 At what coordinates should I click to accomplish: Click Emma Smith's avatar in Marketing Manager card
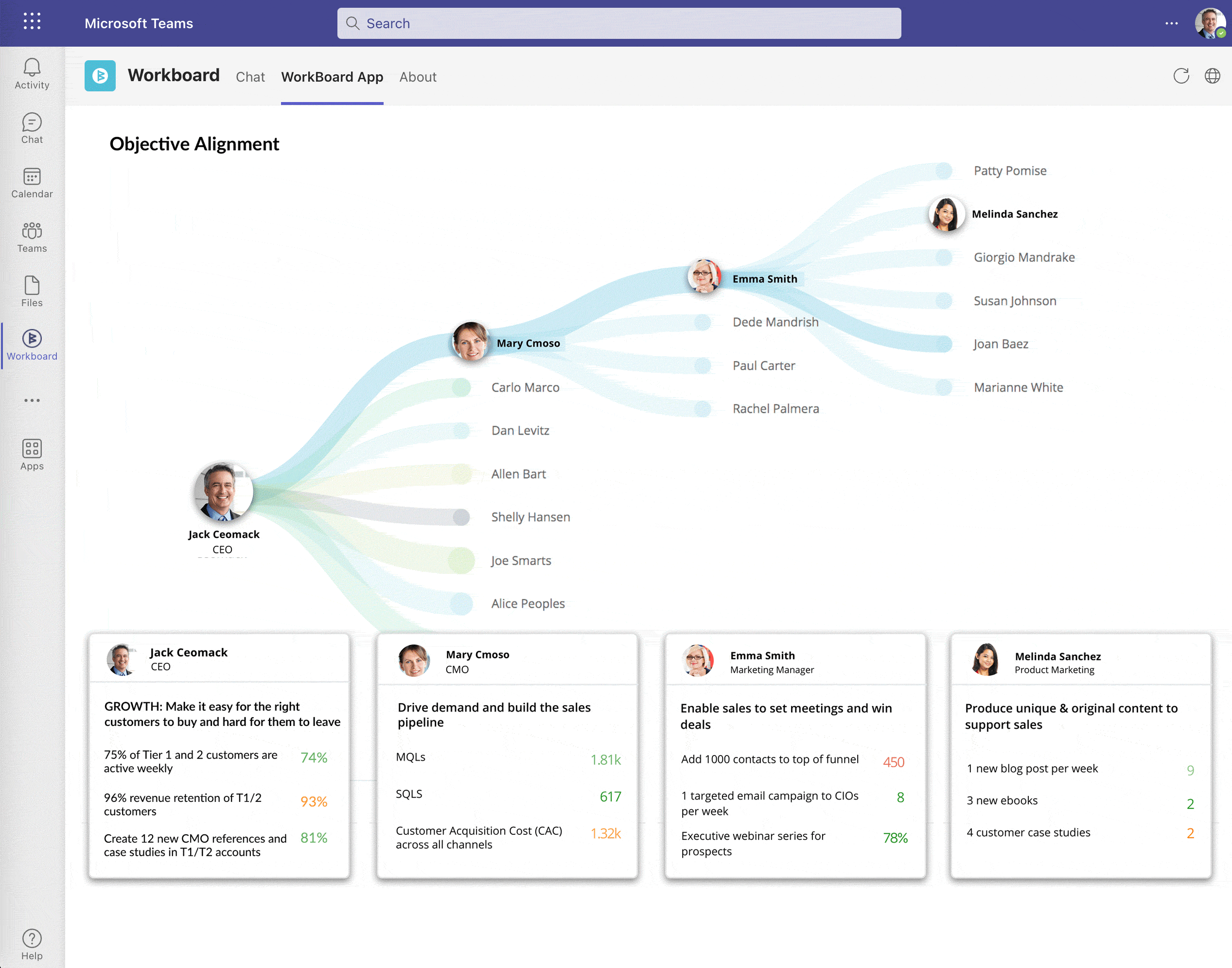[x=697, y=661]
